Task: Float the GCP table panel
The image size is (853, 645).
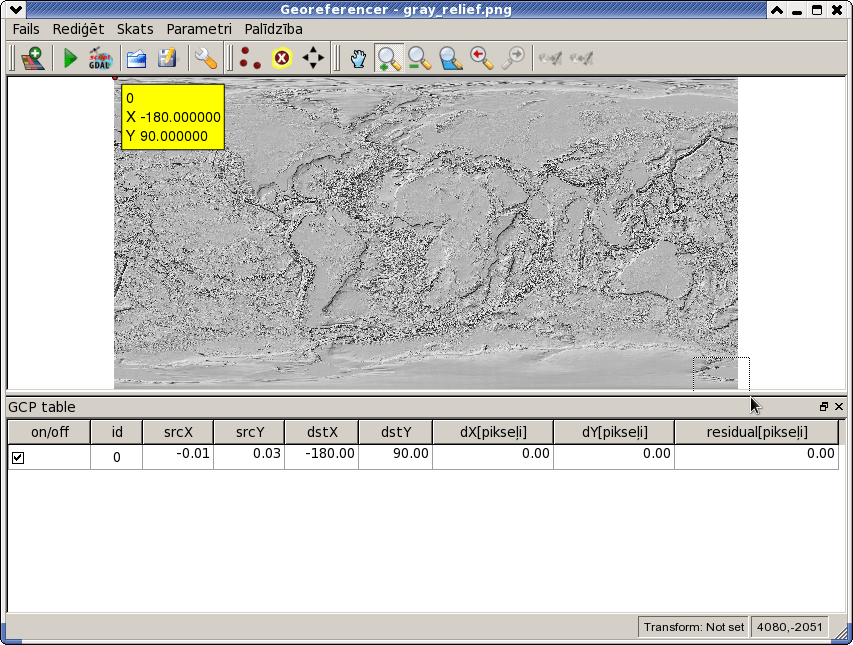Action: [x=824, y=407]
